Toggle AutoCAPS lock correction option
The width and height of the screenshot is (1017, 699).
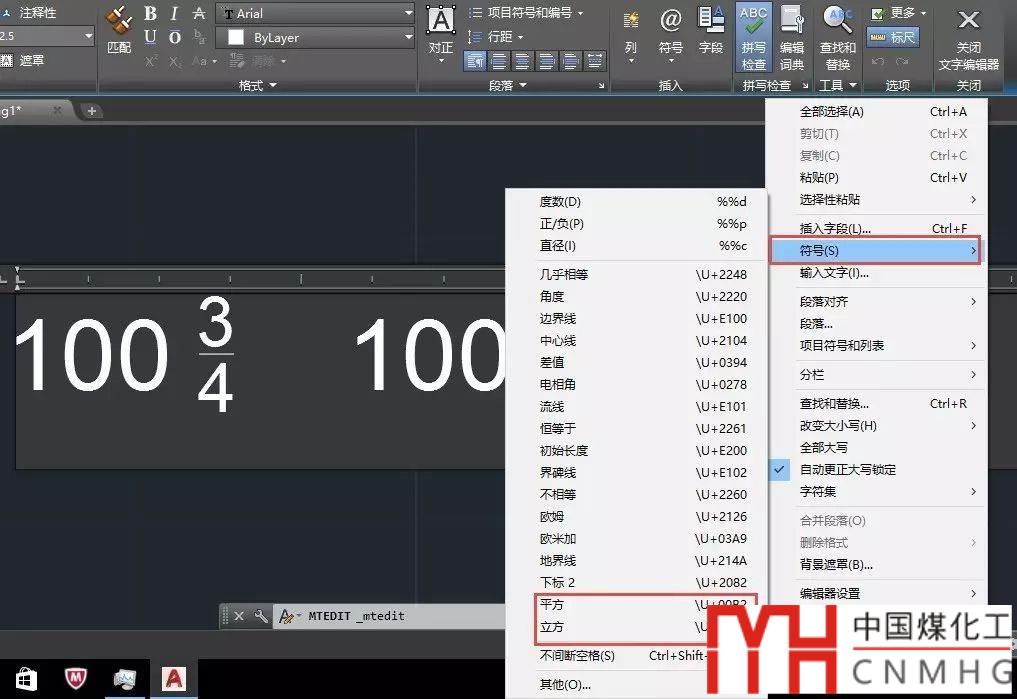coord(847,470)
